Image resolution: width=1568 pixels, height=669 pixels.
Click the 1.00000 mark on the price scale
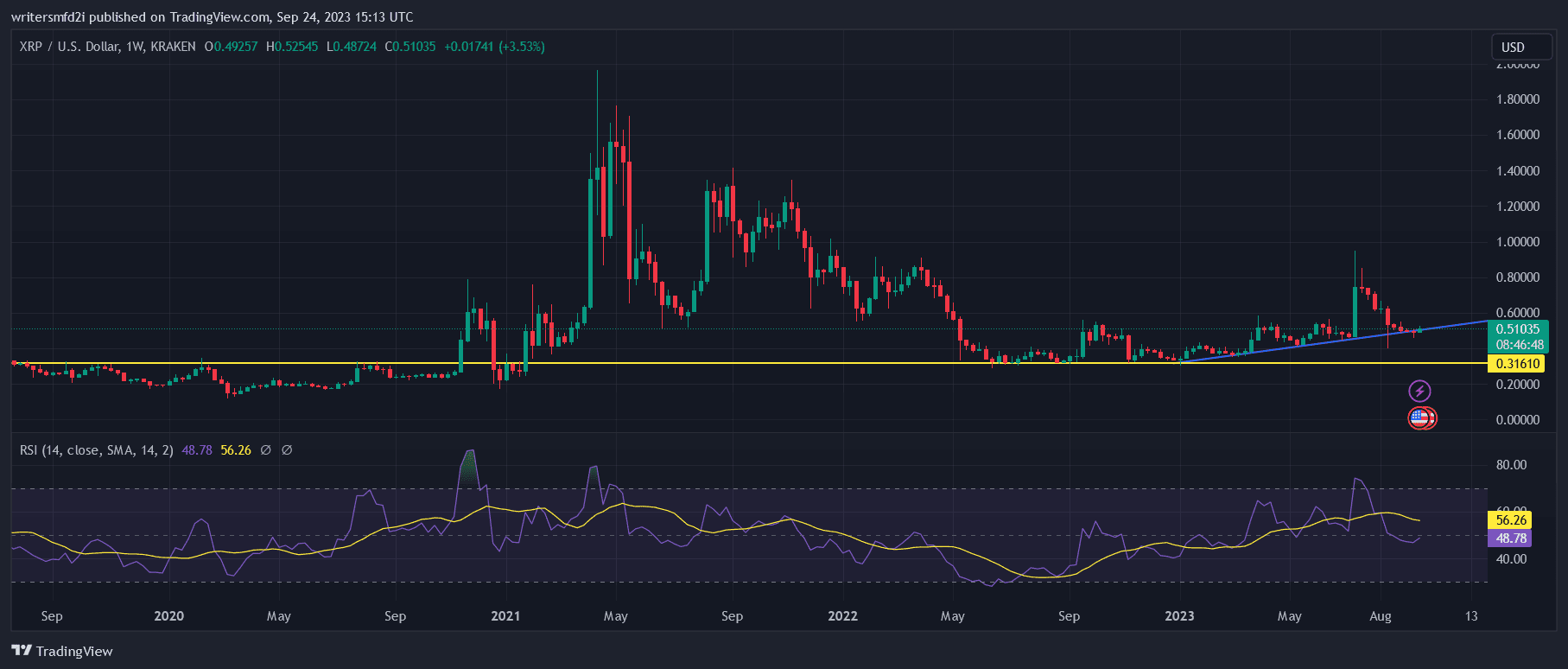pos(1518,242)
